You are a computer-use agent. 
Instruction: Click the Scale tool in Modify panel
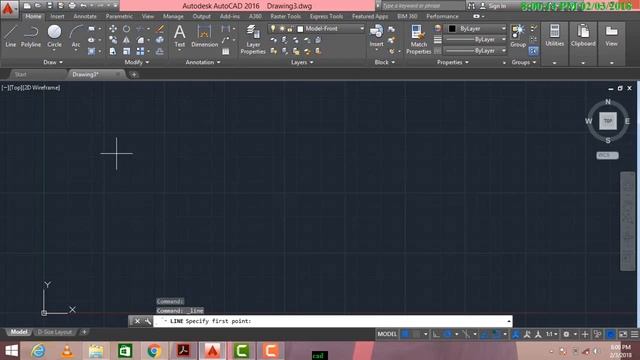click(127, 51)
